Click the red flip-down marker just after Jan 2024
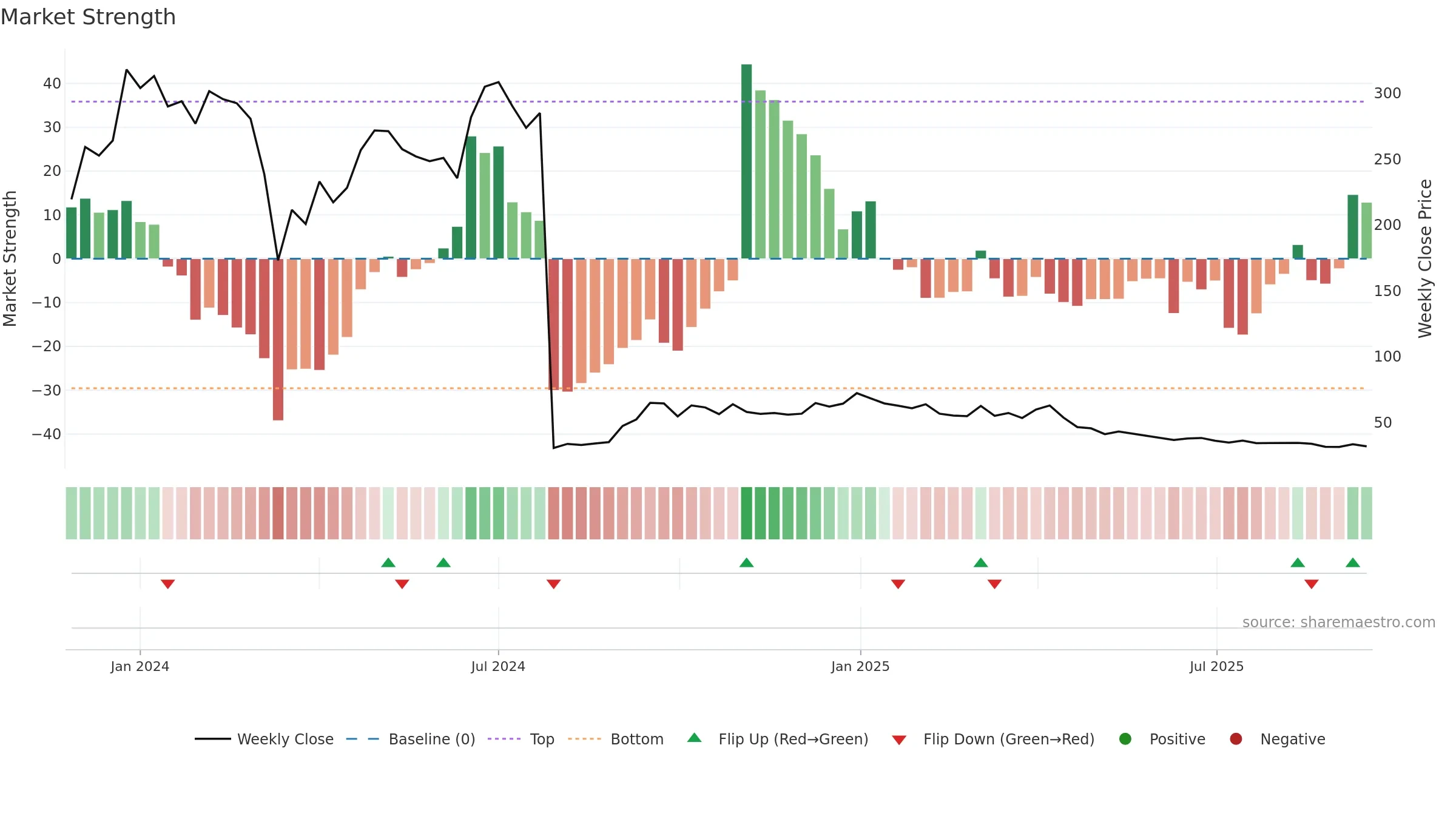Screen dimensions: 1456x819 [168, 584]
